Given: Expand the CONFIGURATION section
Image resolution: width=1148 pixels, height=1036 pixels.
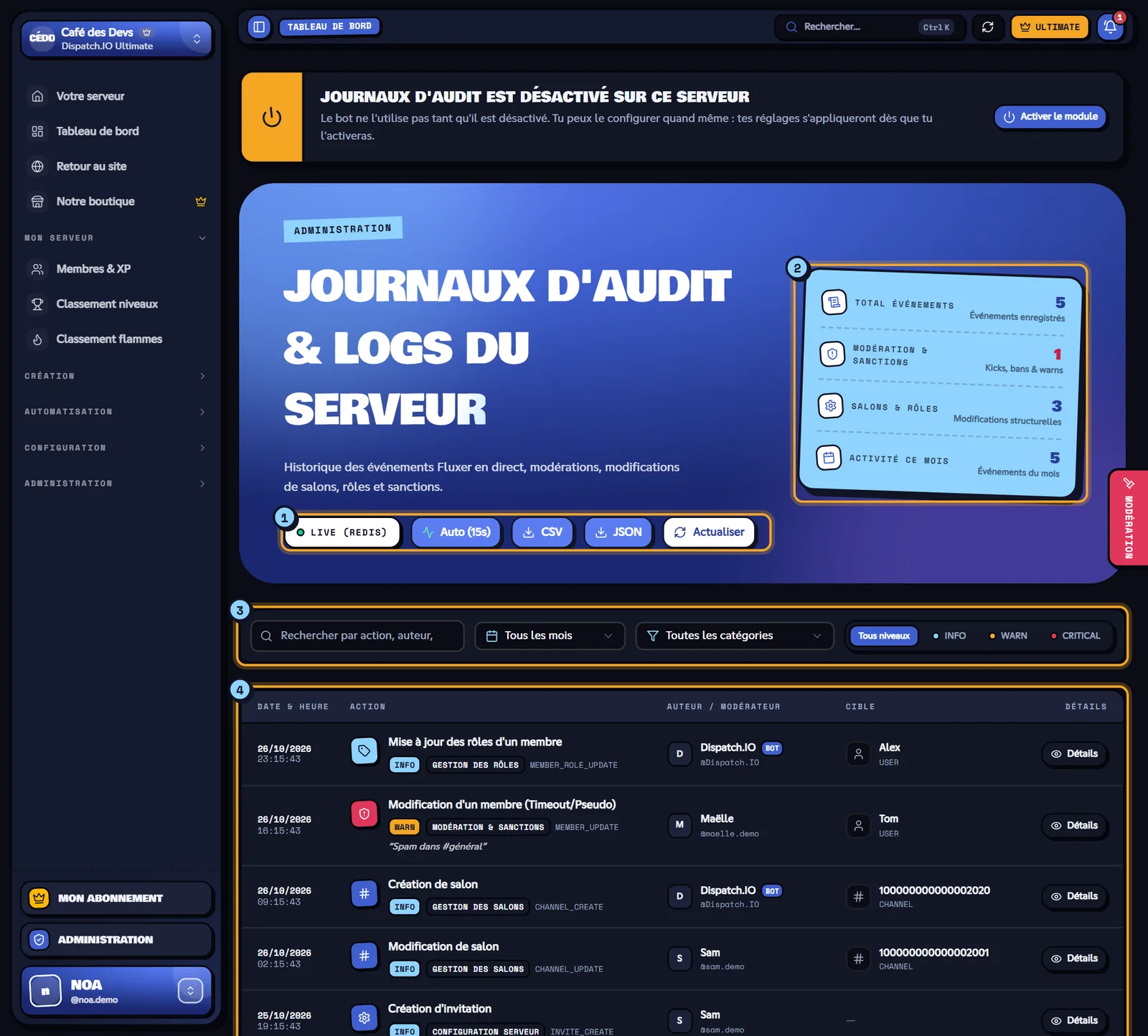Looking at the screenshot, I should pyautogui.click(x=115, y=448).
